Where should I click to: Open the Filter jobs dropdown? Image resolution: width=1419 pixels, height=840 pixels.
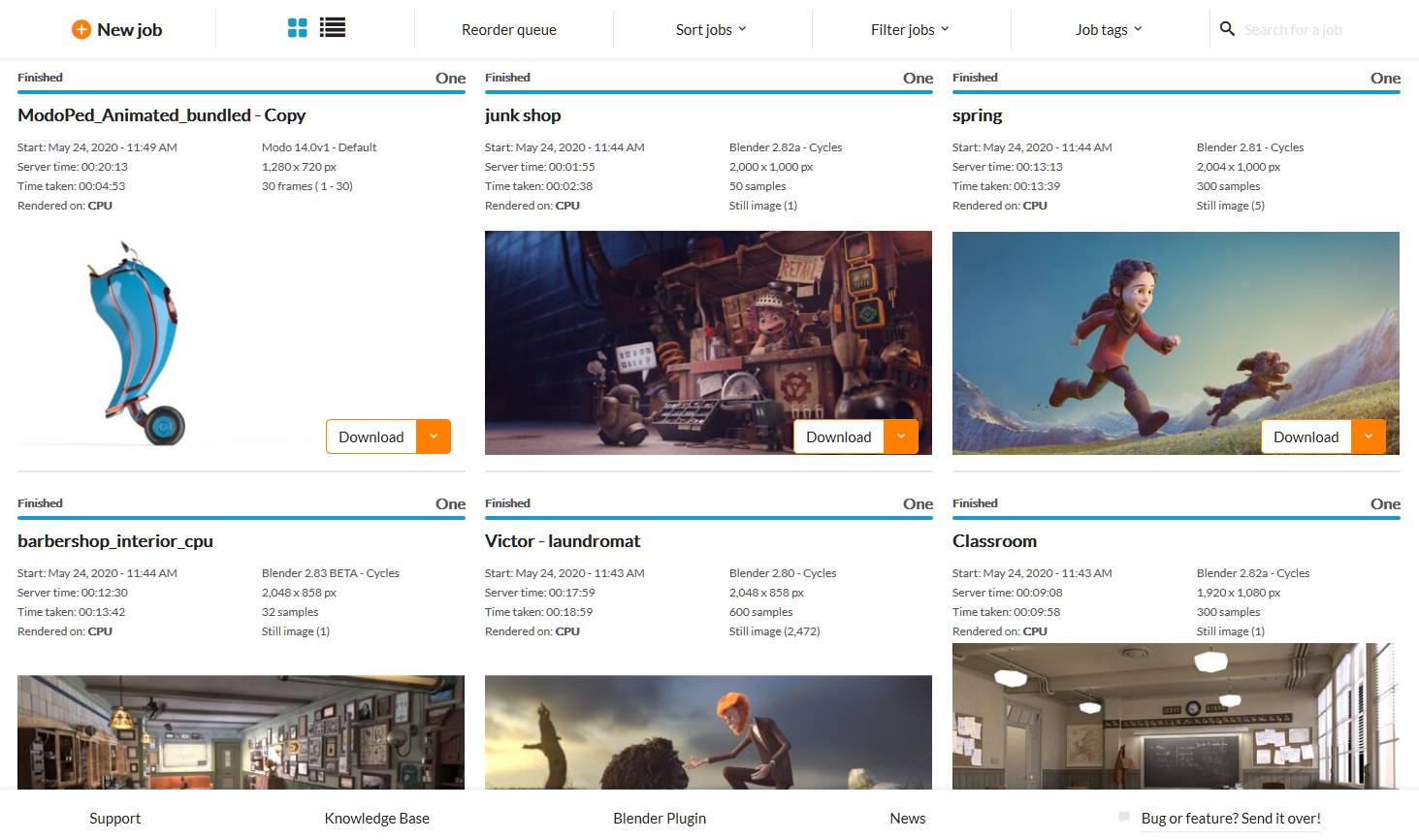tap(908, 29)
